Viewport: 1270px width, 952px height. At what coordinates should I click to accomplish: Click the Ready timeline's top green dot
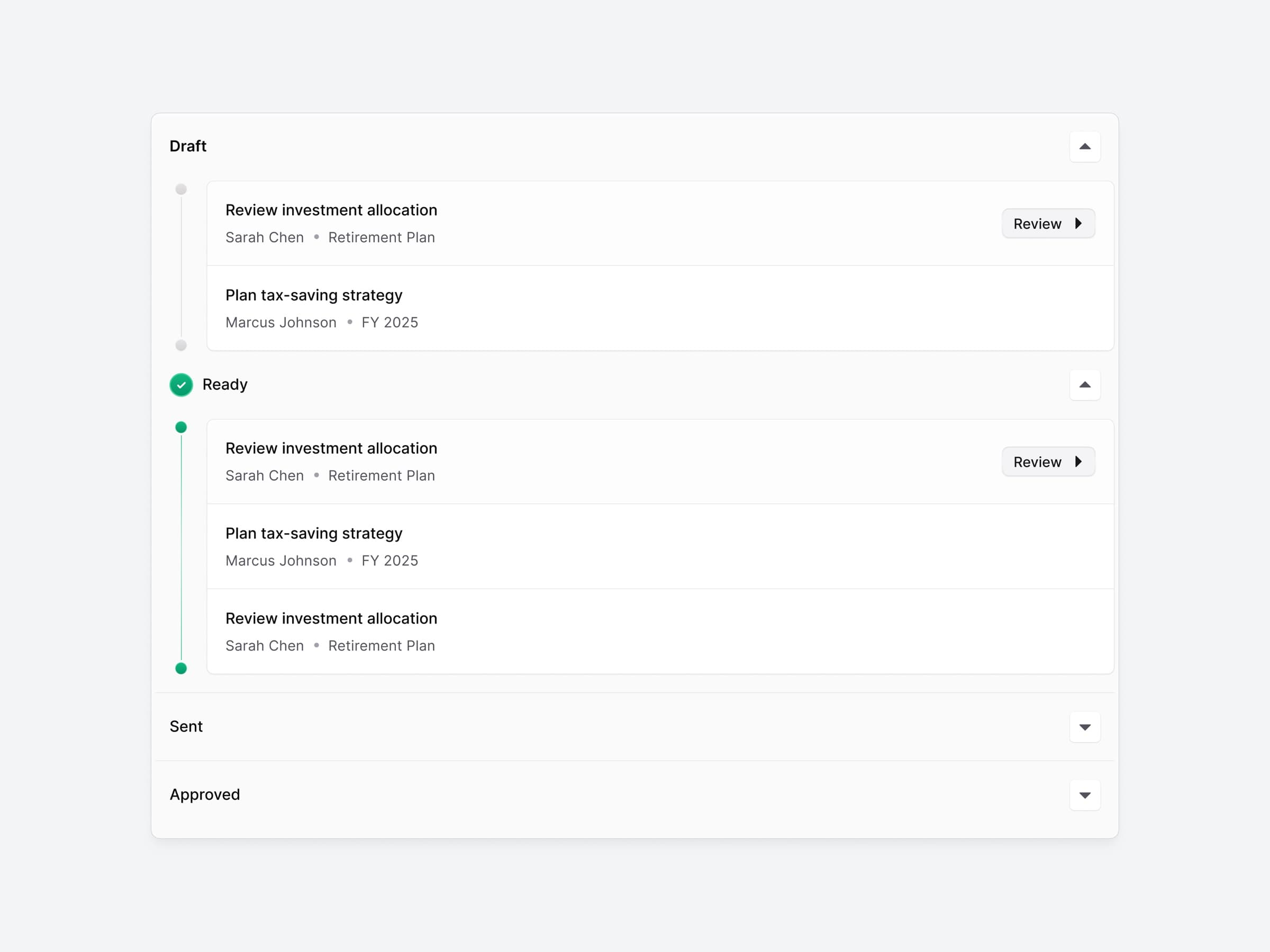(x=181, y=427)
